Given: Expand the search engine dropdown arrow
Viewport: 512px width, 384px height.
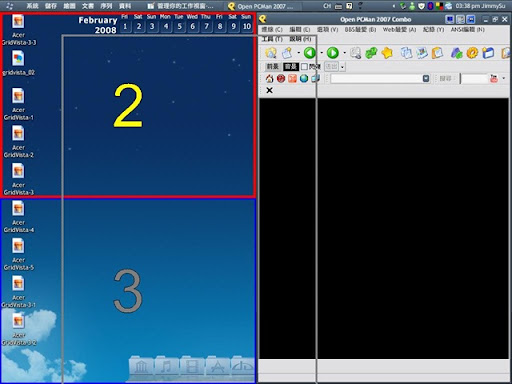Looking at the screenshot, I should pyautogui.click(x=503, y=78).
